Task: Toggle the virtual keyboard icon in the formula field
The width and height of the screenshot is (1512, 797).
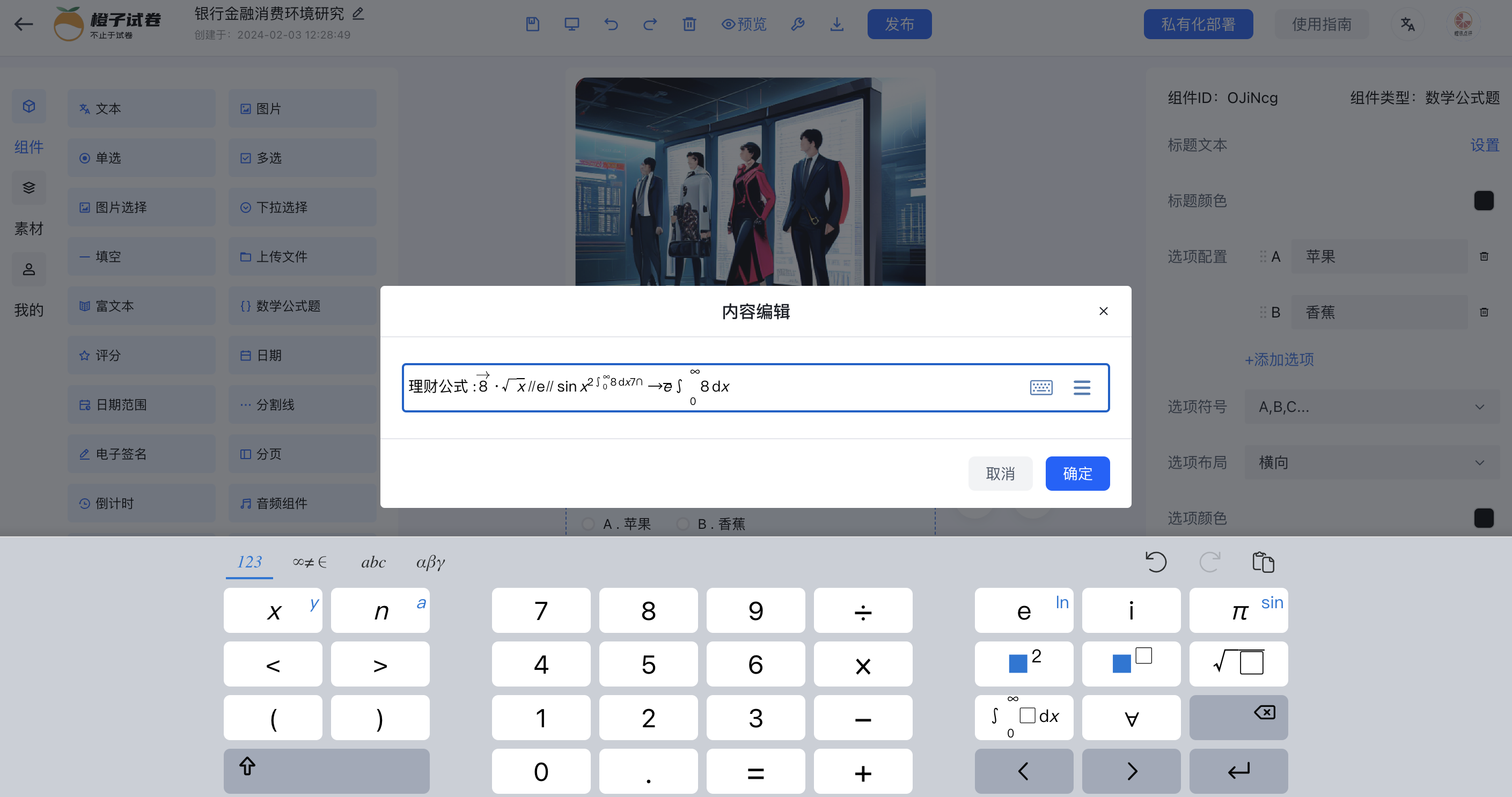Action: click(x=1041, y=387)
